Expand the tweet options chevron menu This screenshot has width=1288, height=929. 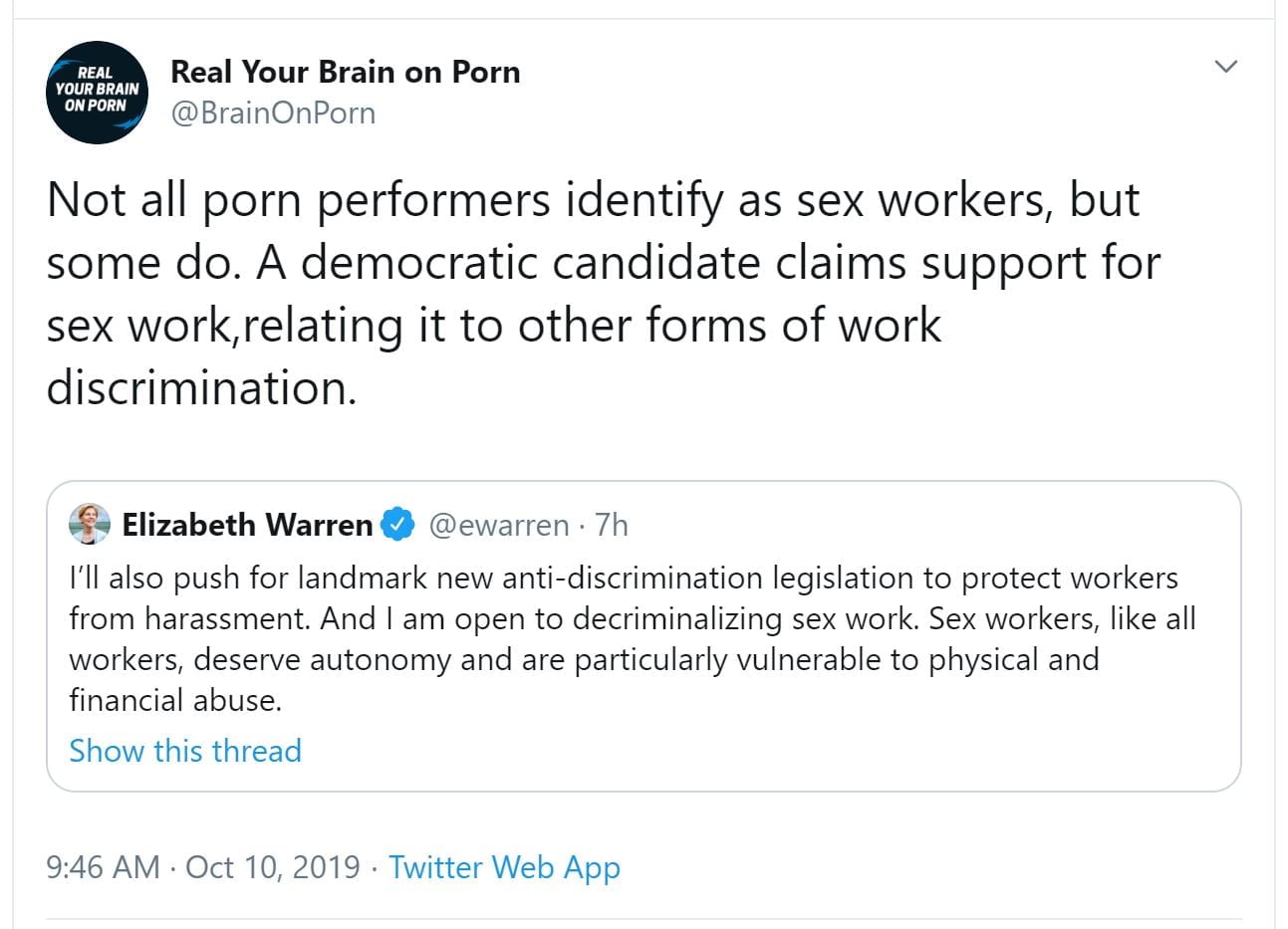coord(1226,67)
